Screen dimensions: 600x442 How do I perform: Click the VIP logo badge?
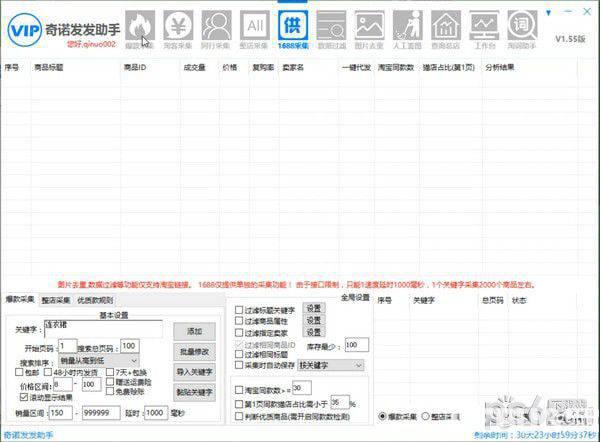[24, 30]
